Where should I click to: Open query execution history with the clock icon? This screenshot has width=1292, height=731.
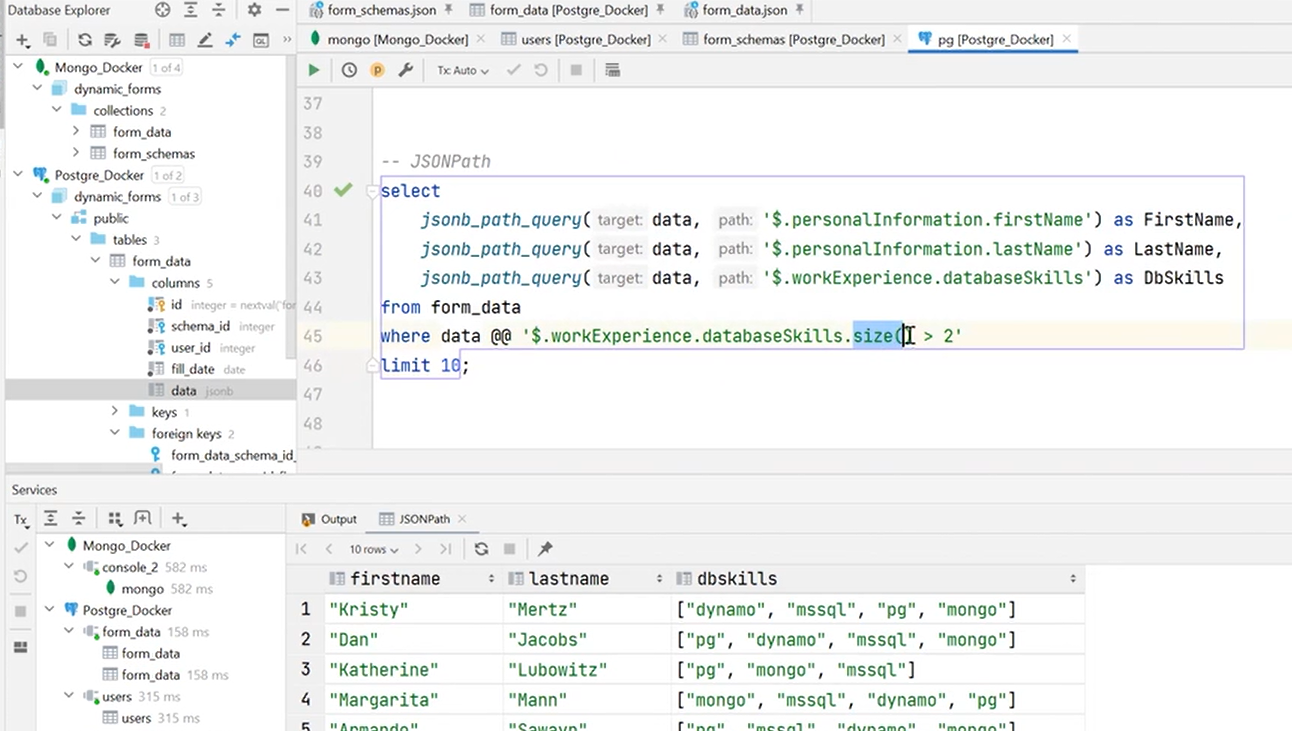tap(349, 70)
